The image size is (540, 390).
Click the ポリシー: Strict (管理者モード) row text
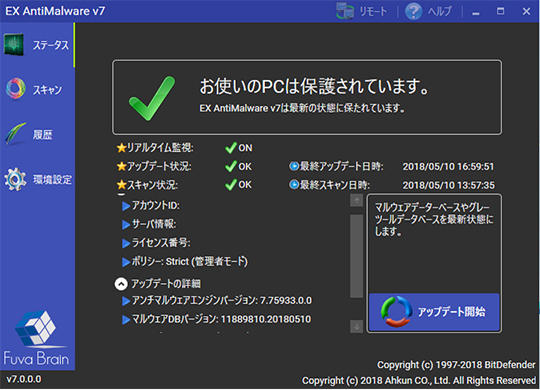point(190,262)
